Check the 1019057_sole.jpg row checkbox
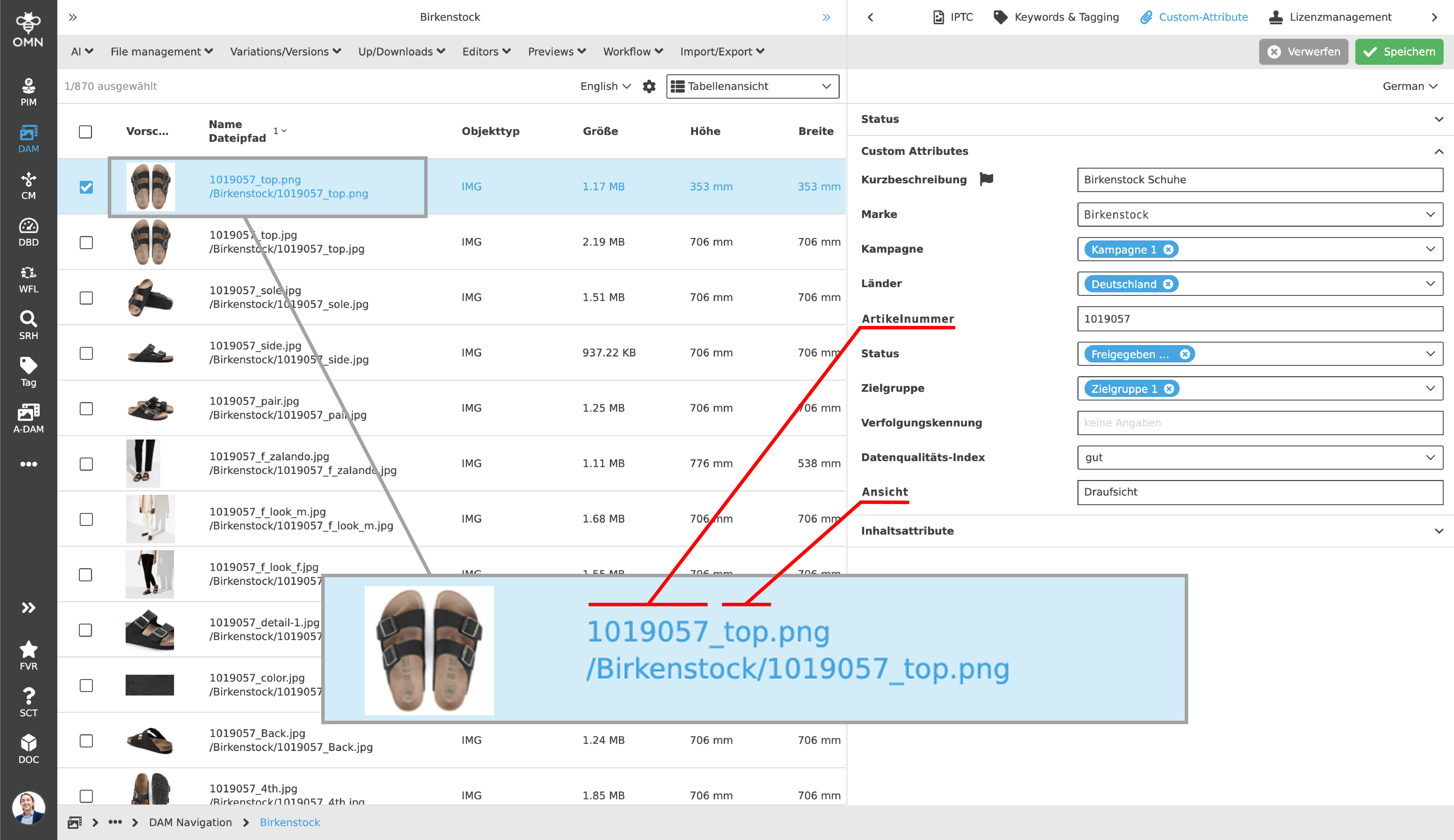This screenshot has height=840, width=1454. 86,298
